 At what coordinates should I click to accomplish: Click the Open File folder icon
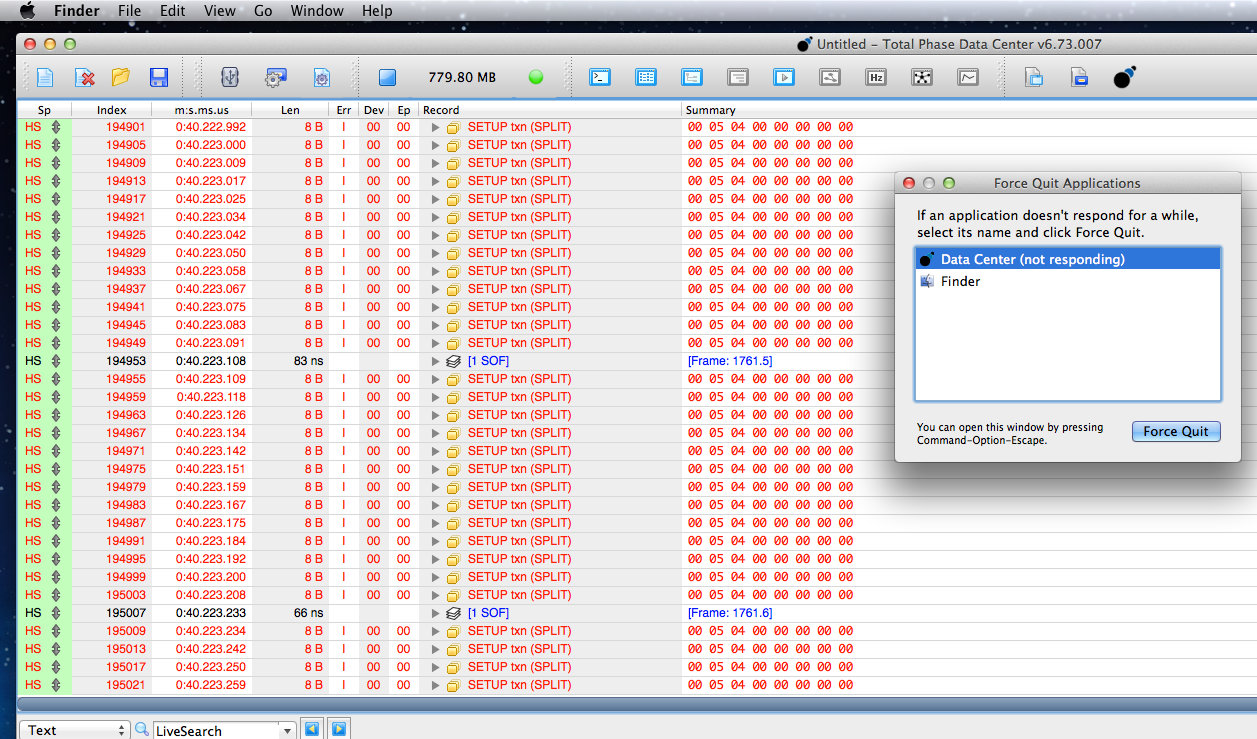pos(121,77)
